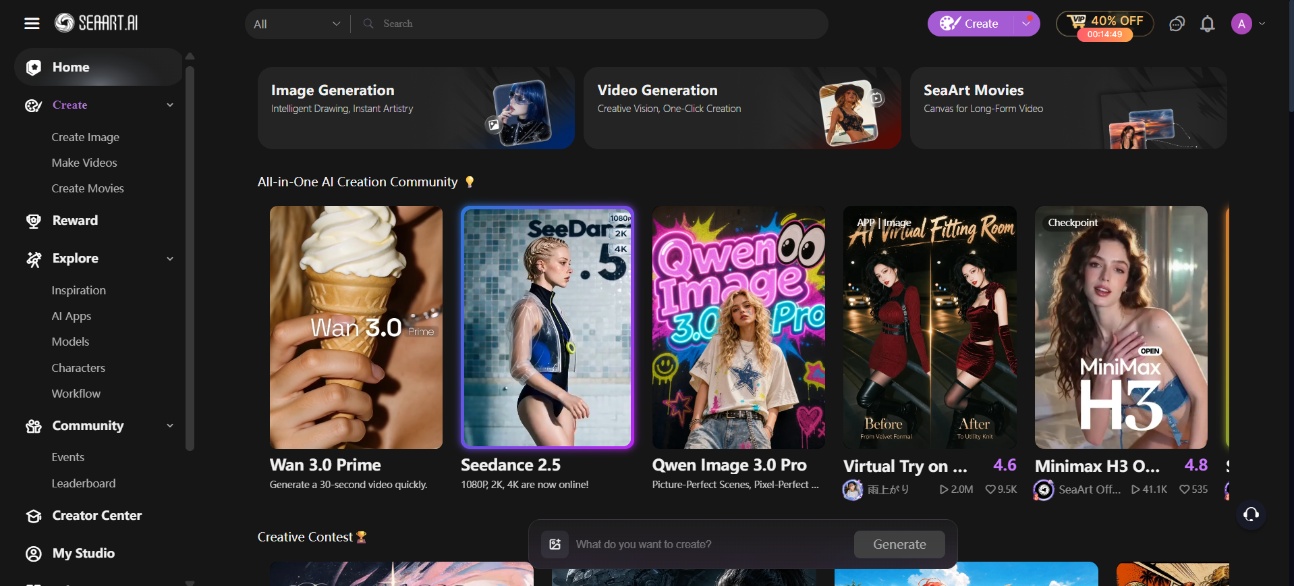Open the Video Generation card

tap(742, 108)
